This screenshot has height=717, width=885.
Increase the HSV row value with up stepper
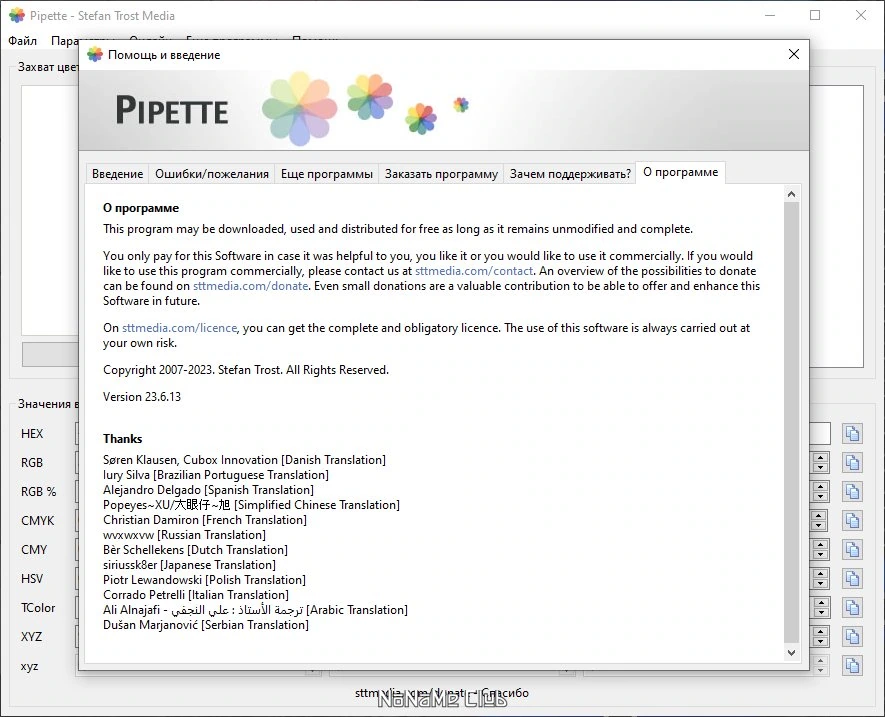(x=821, y=574)
